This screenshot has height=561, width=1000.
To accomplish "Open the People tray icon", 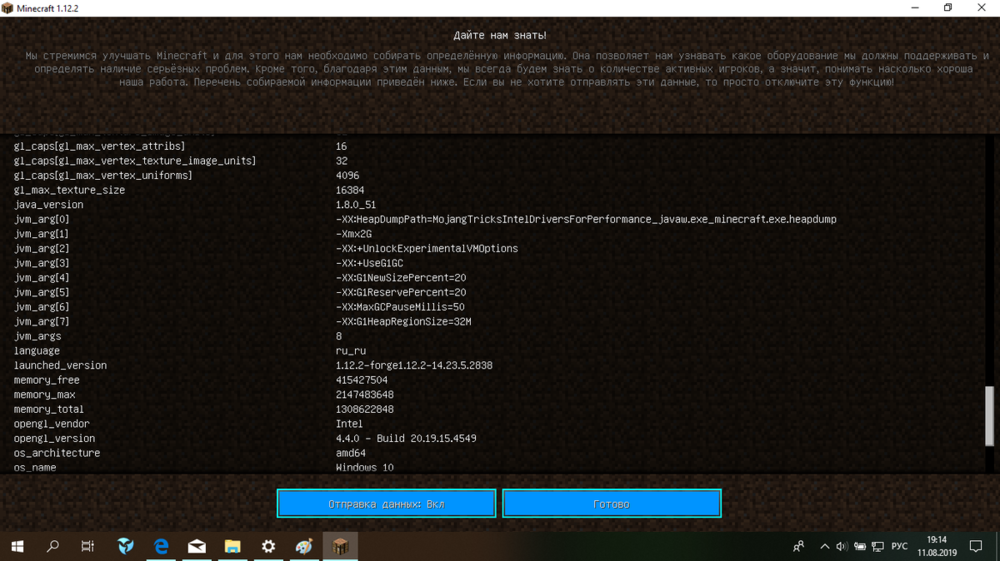I will 798,546.
